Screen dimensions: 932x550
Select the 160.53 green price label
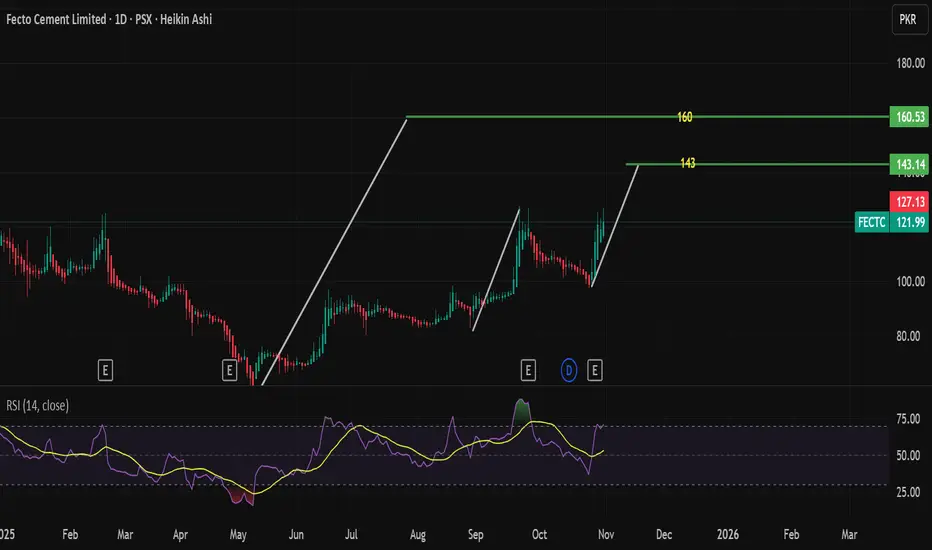coord(909,117)
